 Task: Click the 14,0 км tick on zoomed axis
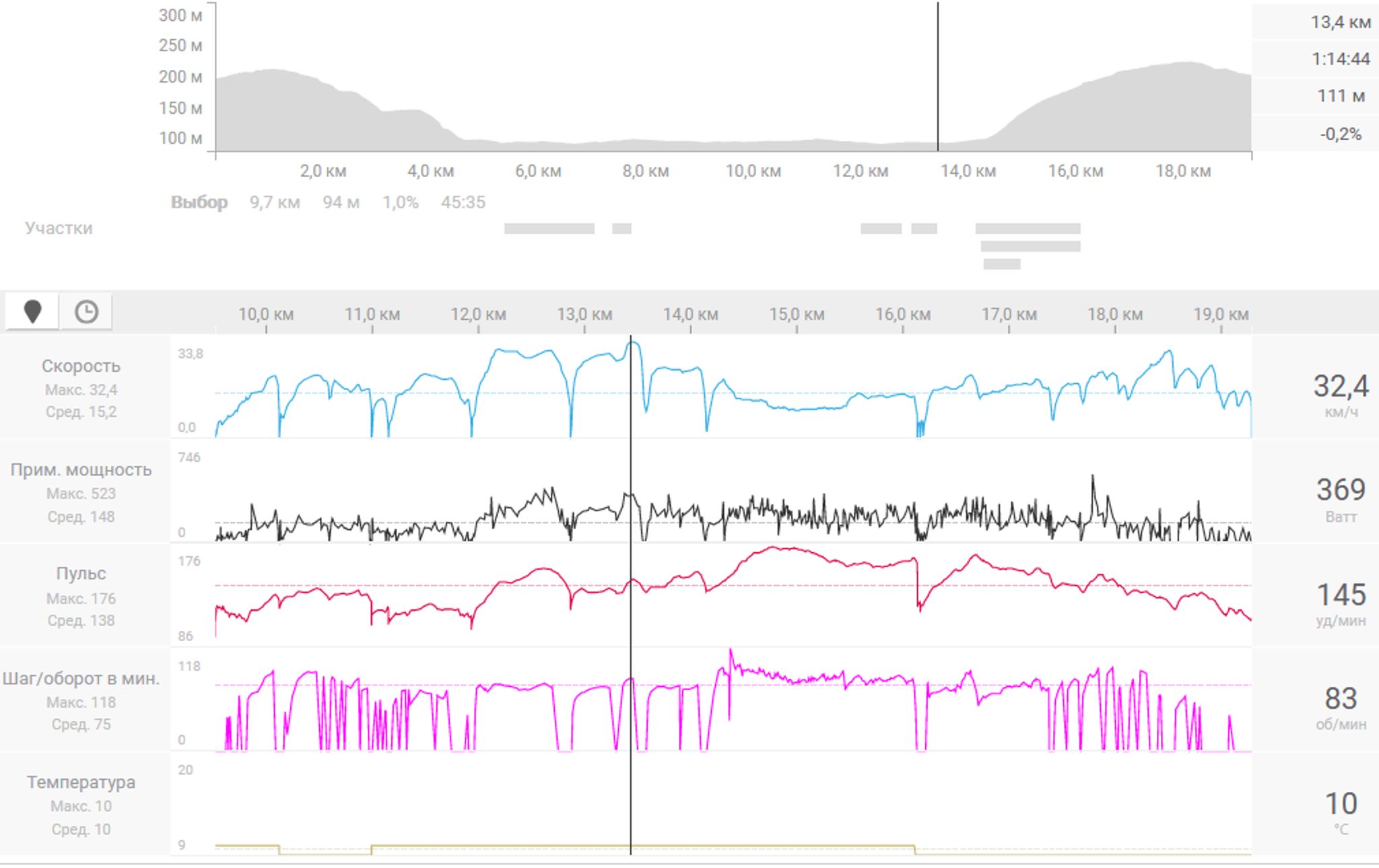coord(690,314)
